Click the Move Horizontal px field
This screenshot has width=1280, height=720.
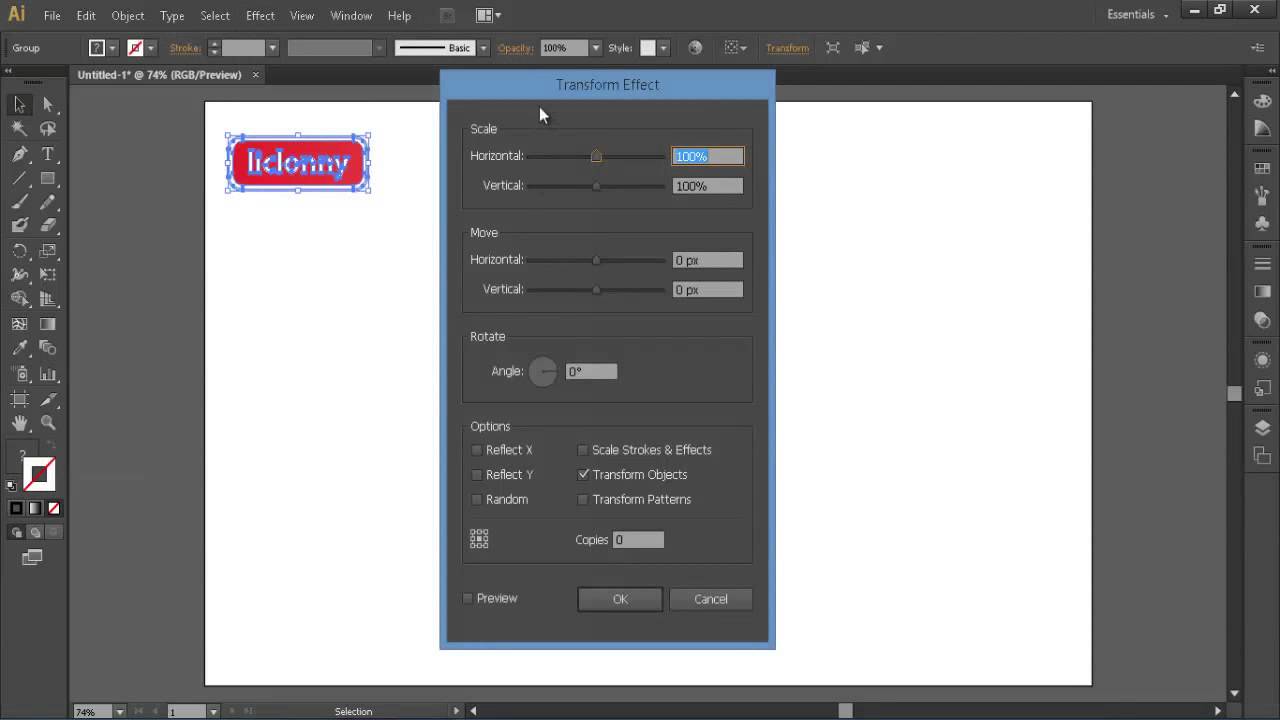tap(707, 260)
